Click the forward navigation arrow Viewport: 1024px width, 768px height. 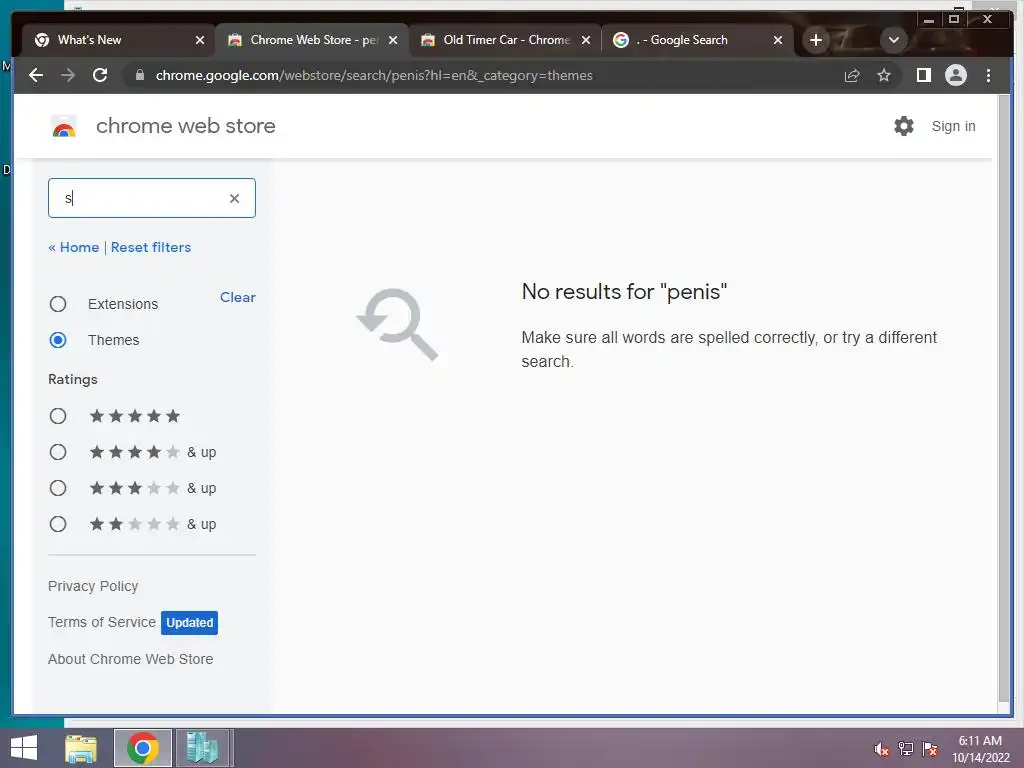click(x=68, y=75)
